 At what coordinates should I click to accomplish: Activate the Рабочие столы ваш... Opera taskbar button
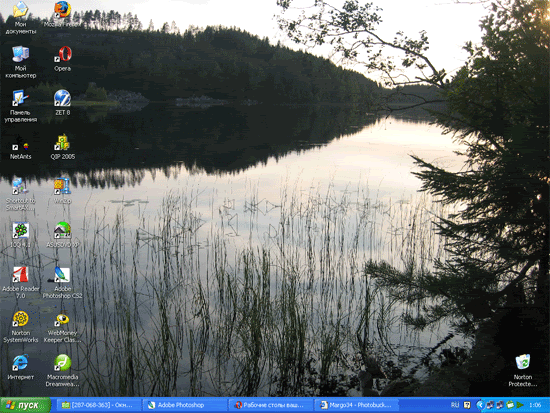click(x=271, y=405)
